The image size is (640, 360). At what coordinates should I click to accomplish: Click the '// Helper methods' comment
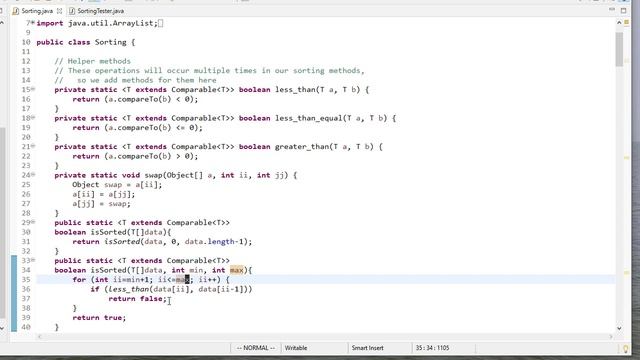coord(93,61)
